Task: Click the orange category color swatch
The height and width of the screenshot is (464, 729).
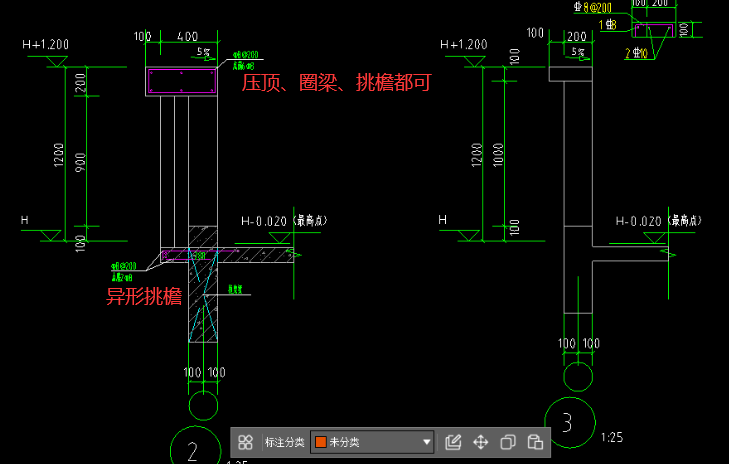Action: 321,442
